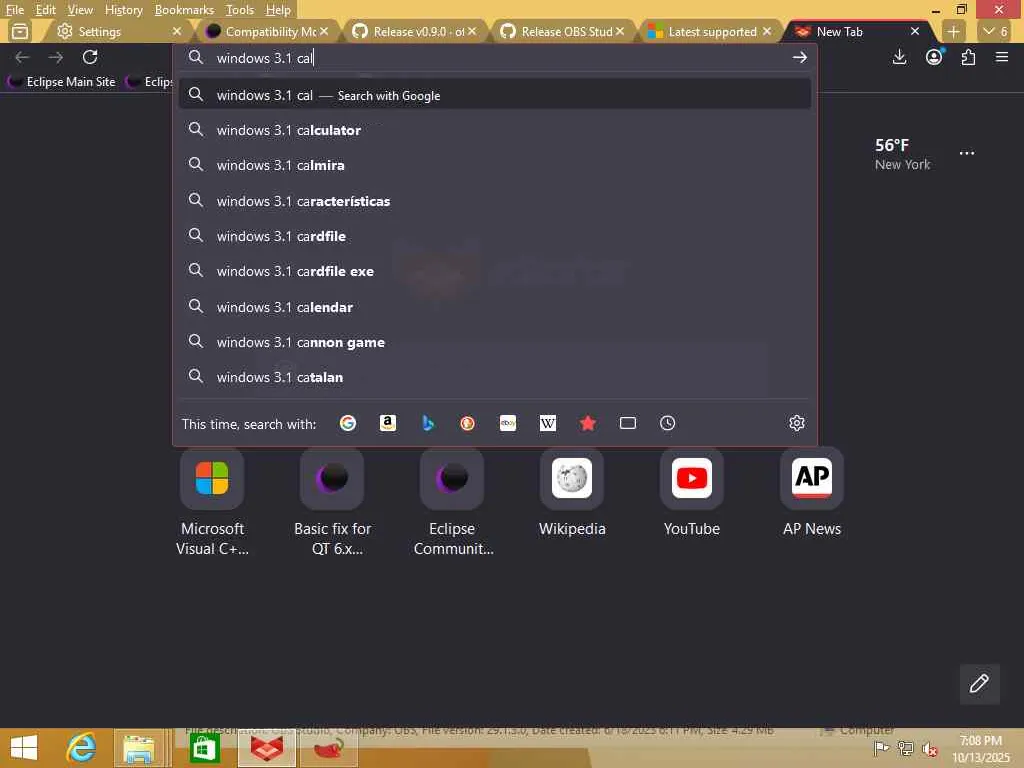Select suggestion 'windows 3.1 calendar'
Viewport: 1024px width, 768px height.
[x=494, y=307]
